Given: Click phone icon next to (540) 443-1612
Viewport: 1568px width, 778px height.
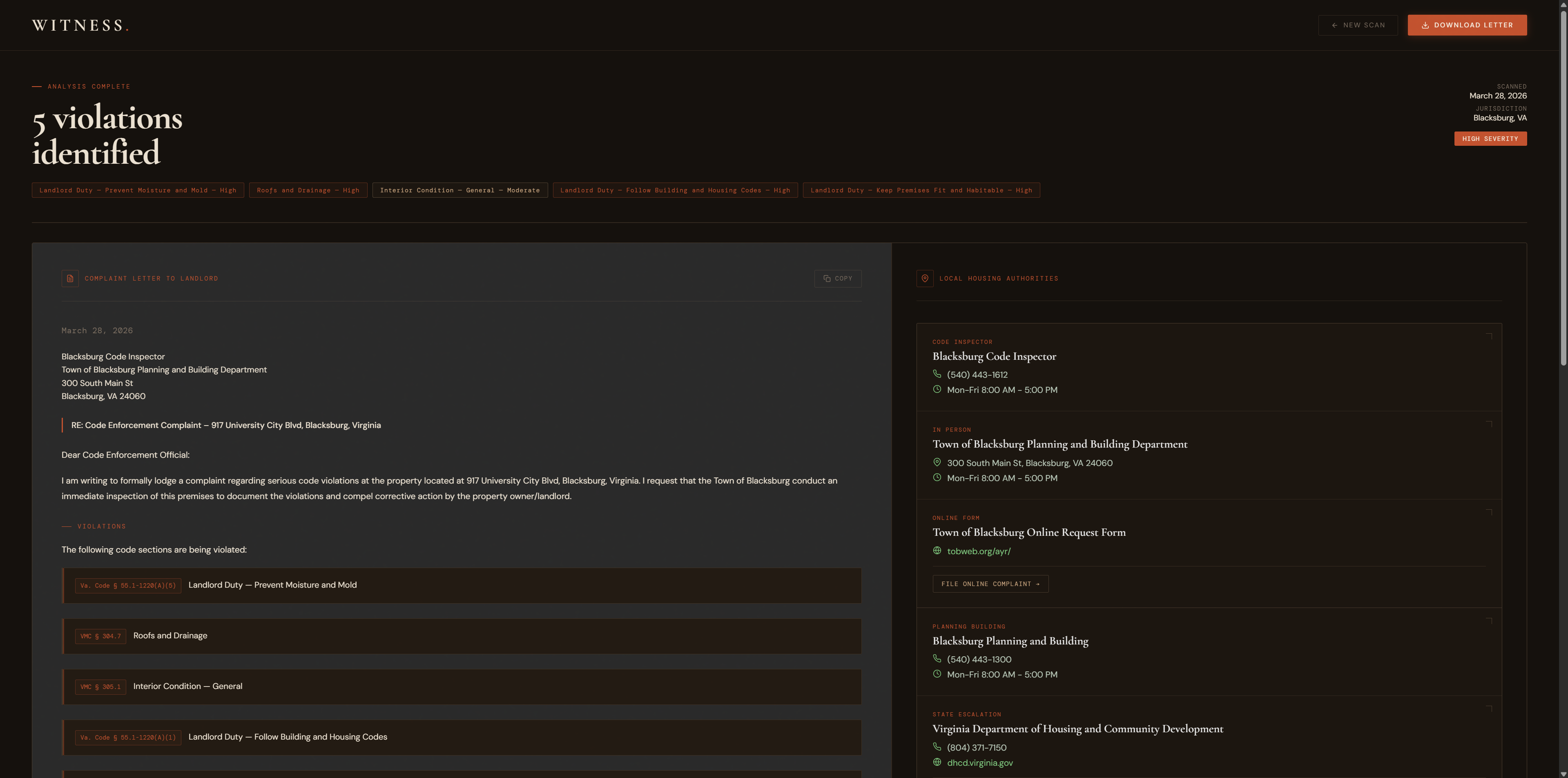Looking at the screenshot, I should (x=937, y=374).
